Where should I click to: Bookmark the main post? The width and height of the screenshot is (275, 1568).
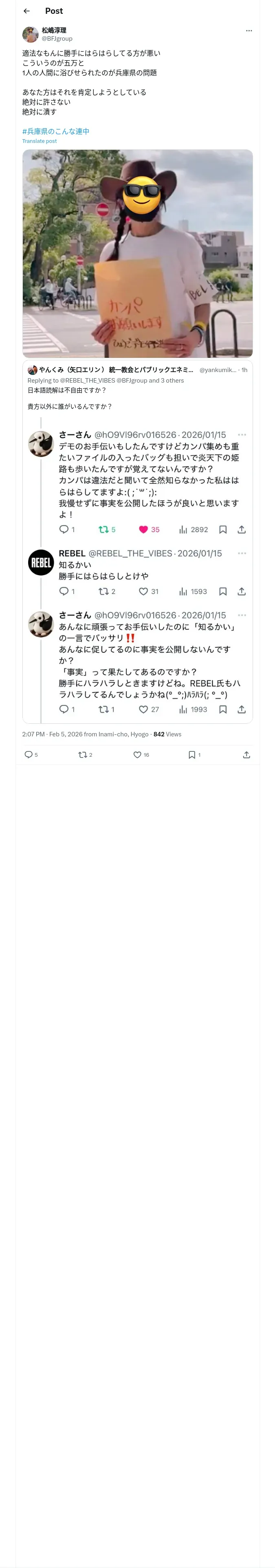tap(191, 755)
